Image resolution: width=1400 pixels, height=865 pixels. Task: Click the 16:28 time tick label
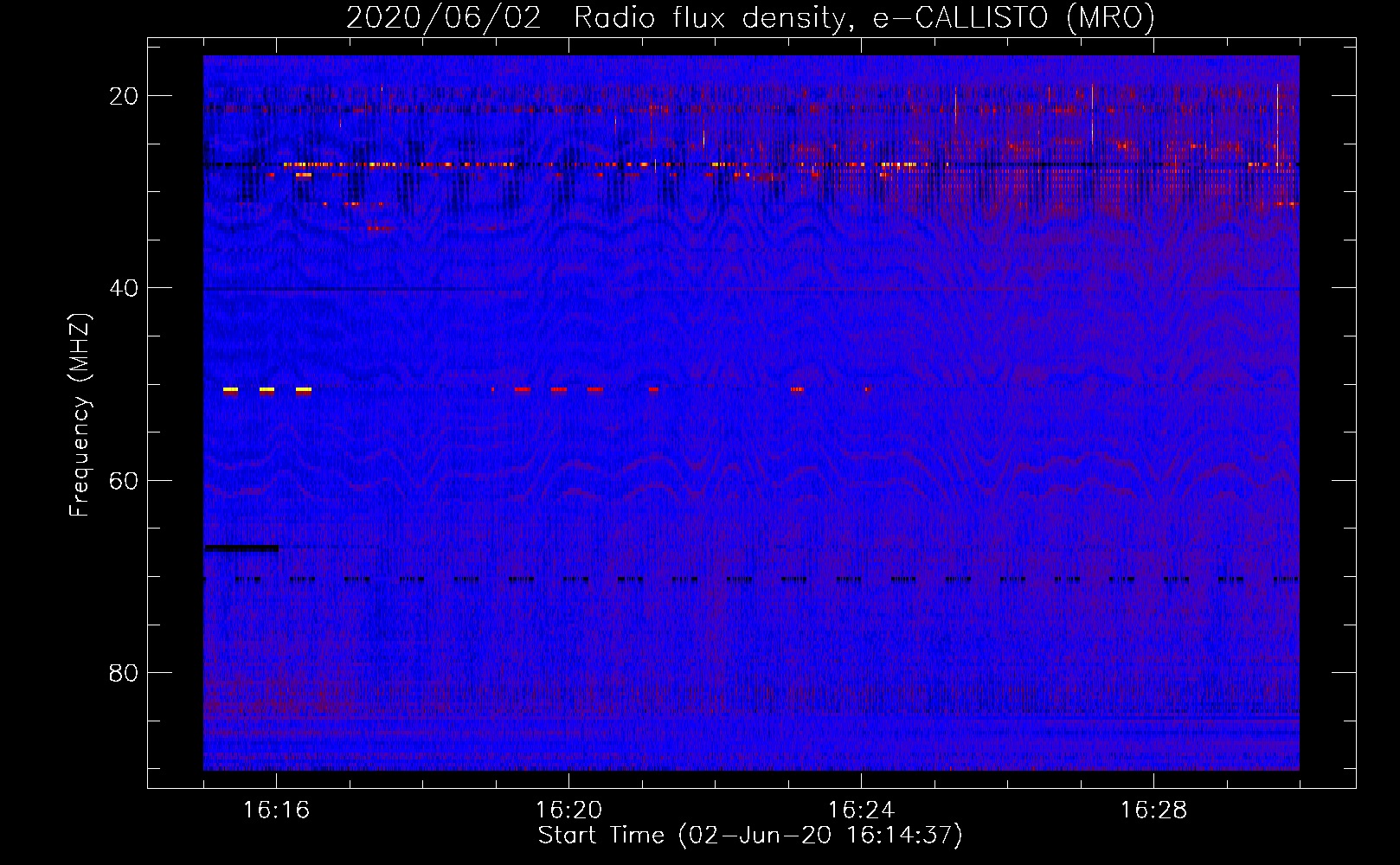[1153, 811]
